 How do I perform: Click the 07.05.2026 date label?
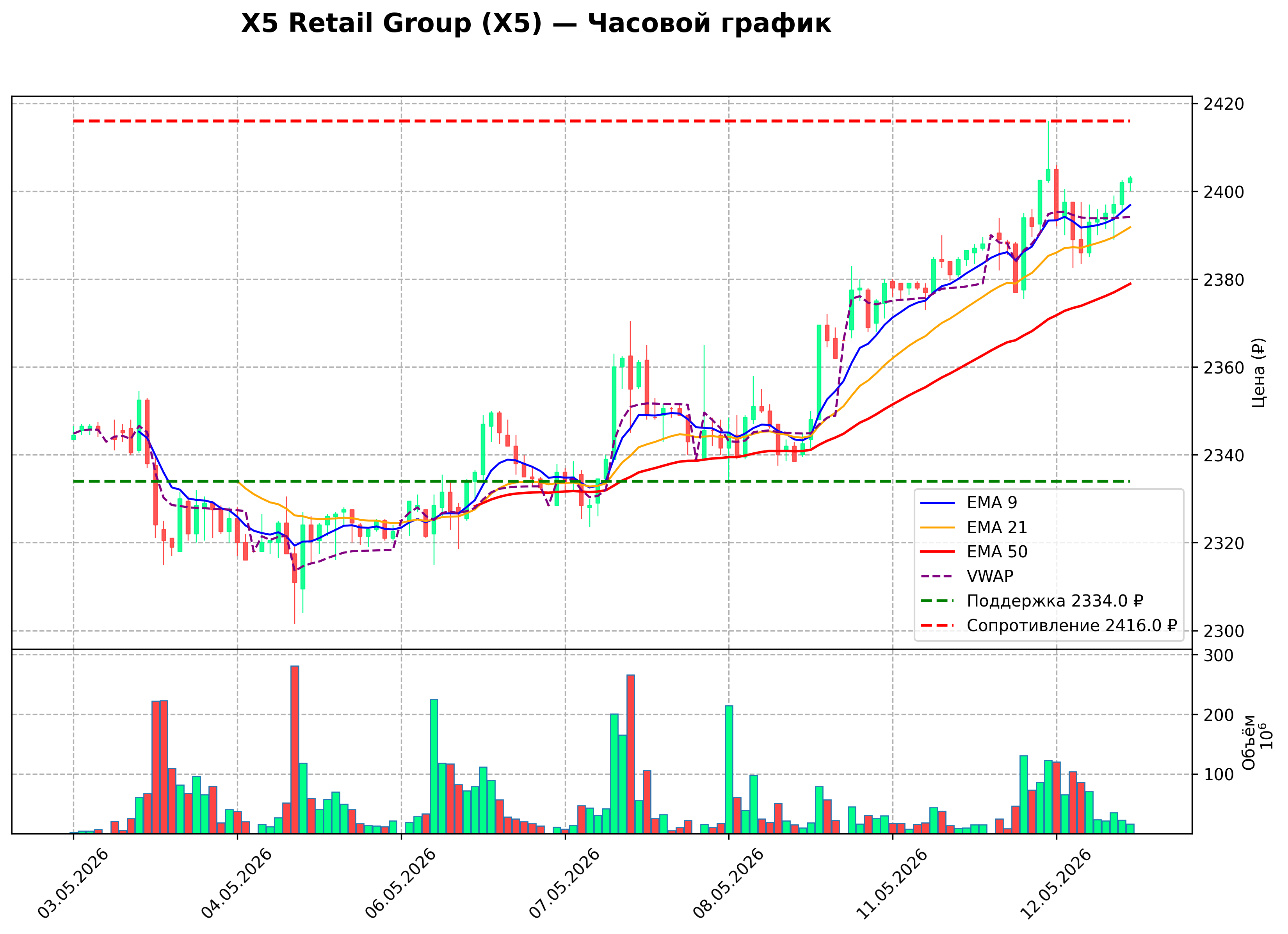click(564, 884)
